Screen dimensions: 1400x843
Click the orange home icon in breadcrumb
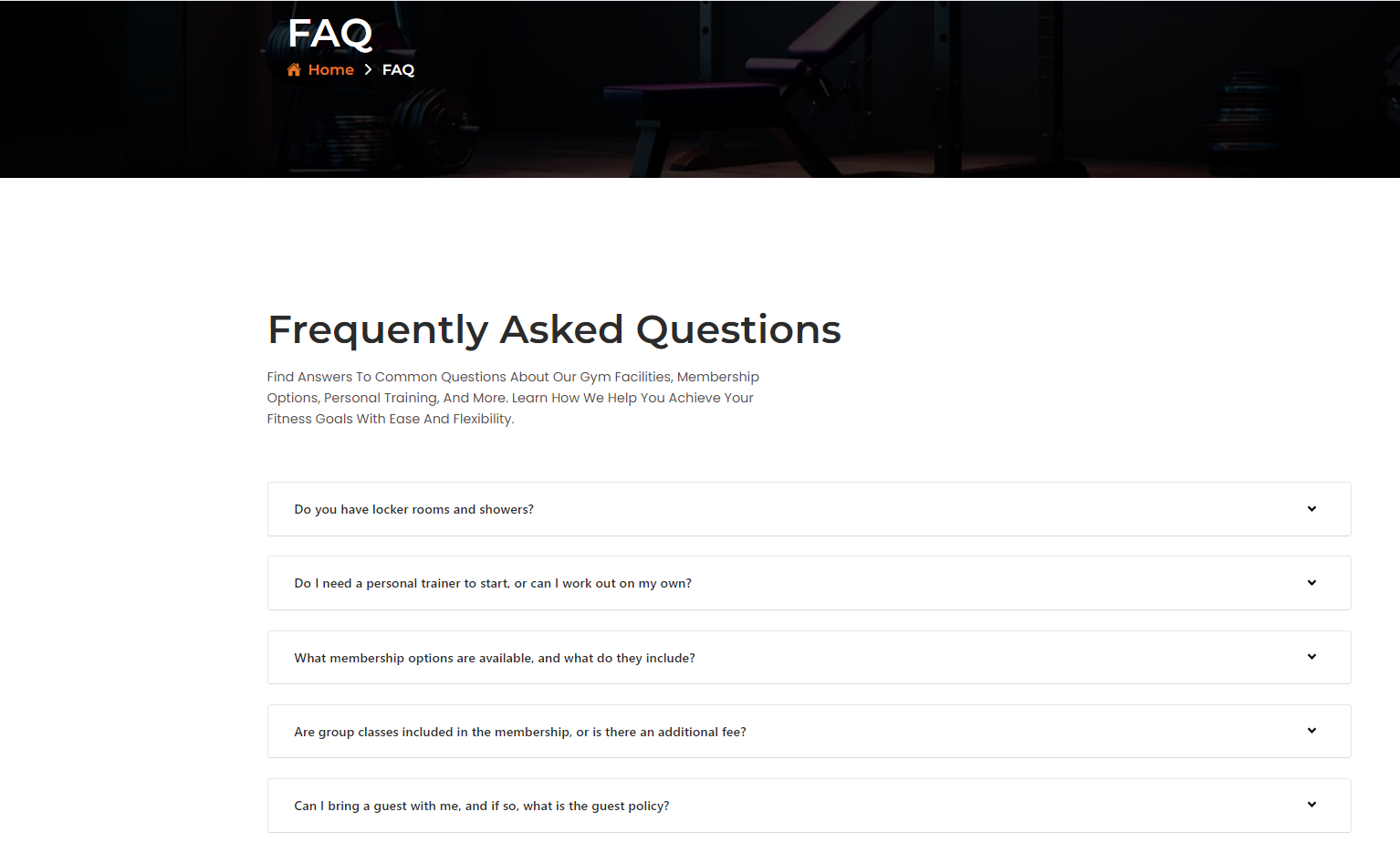click(294, 70)
